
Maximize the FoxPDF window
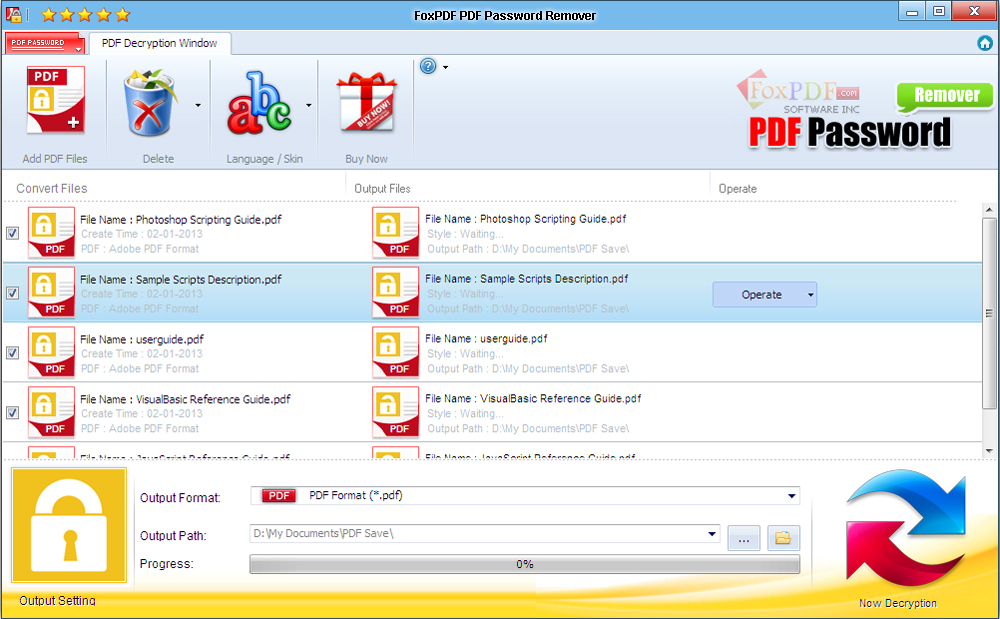click(x=939, y=11)
